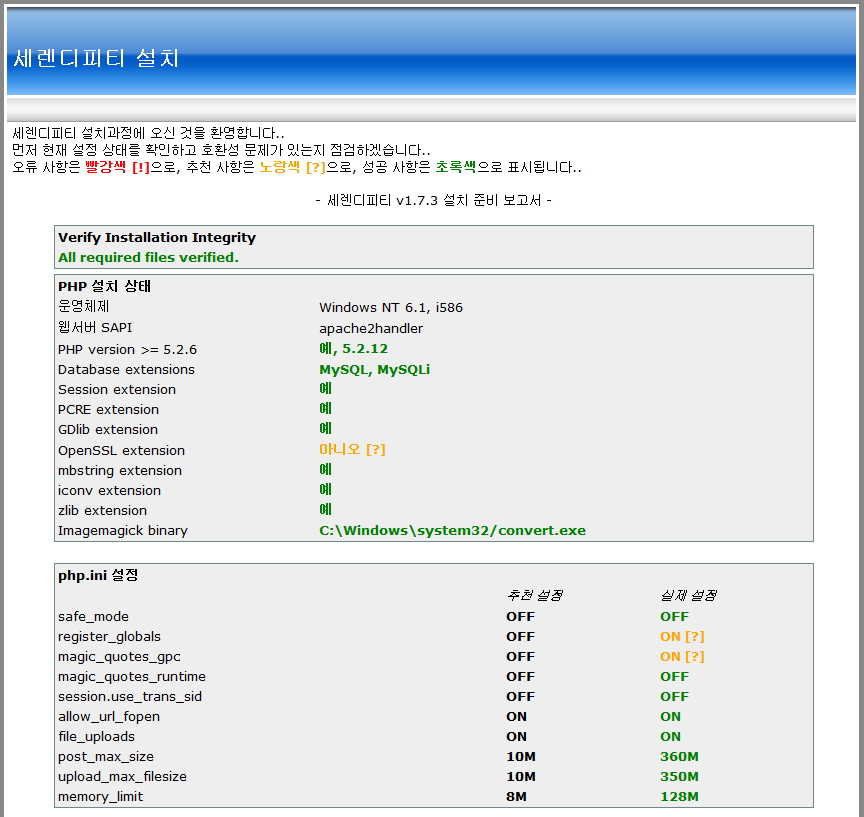The image size is (864, 817).
Task: Click the 'OpenSSL extension' label
Action: point(121,450)
